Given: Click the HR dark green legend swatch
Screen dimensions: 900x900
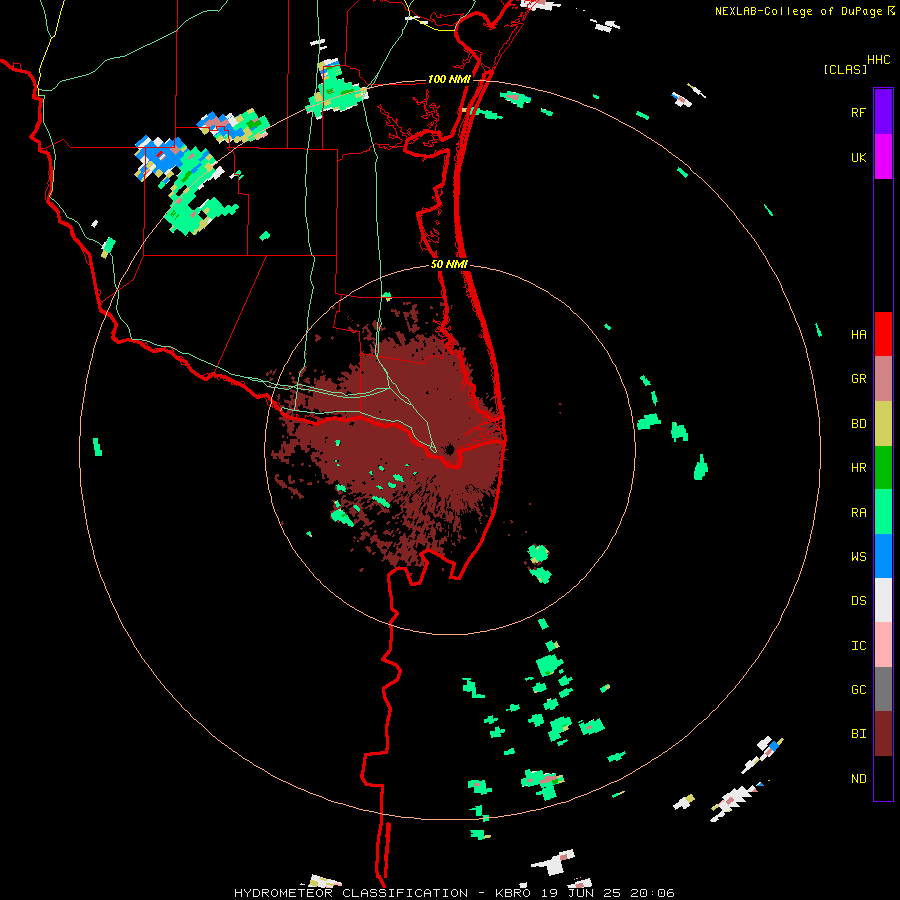Looking at the screenshot, I should 883,468.
